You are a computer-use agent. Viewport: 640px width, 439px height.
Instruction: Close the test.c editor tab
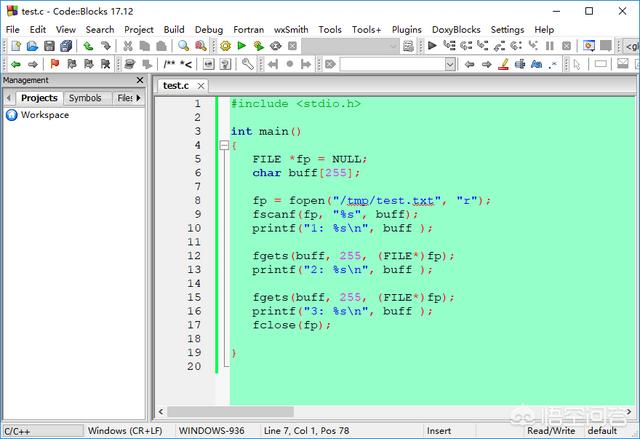(199, 86)
